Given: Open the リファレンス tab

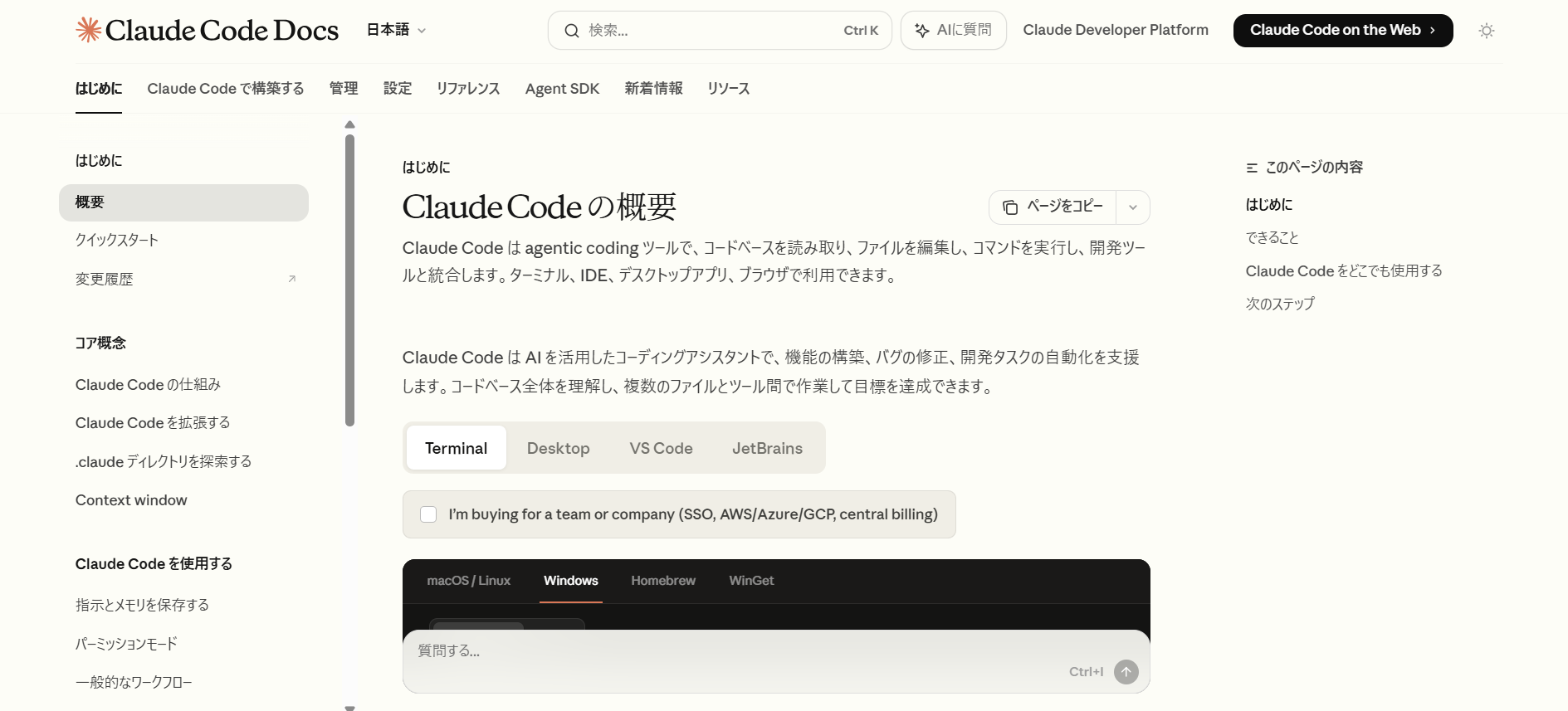Looking at the screenshot, I should point(468,89).
